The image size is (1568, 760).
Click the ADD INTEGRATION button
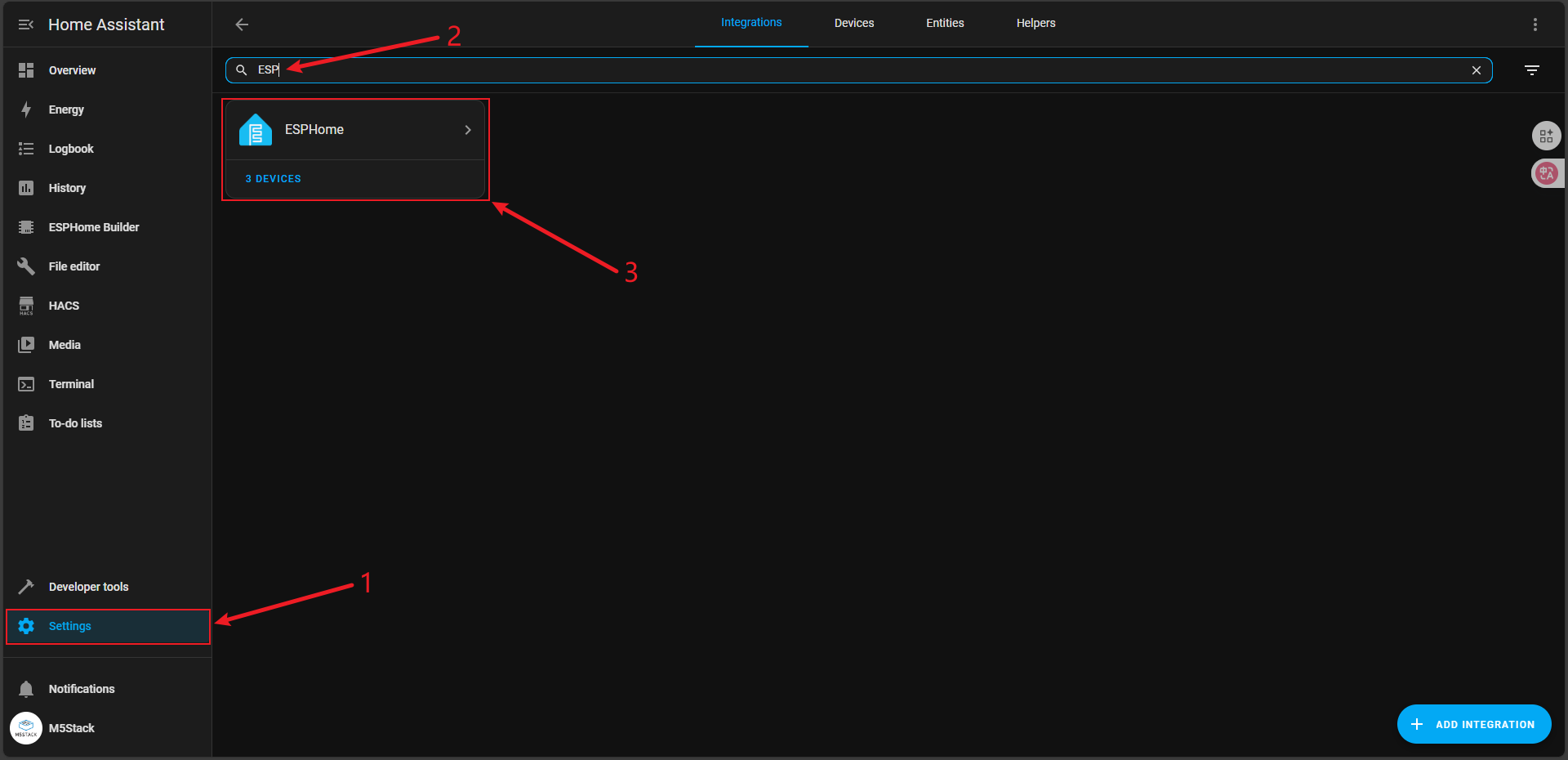pyautogui.click(x=1474, y=724)
